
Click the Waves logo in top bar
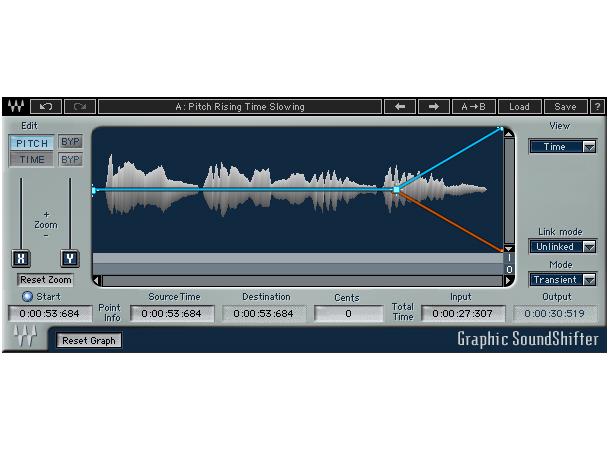[x=16, y=106]
